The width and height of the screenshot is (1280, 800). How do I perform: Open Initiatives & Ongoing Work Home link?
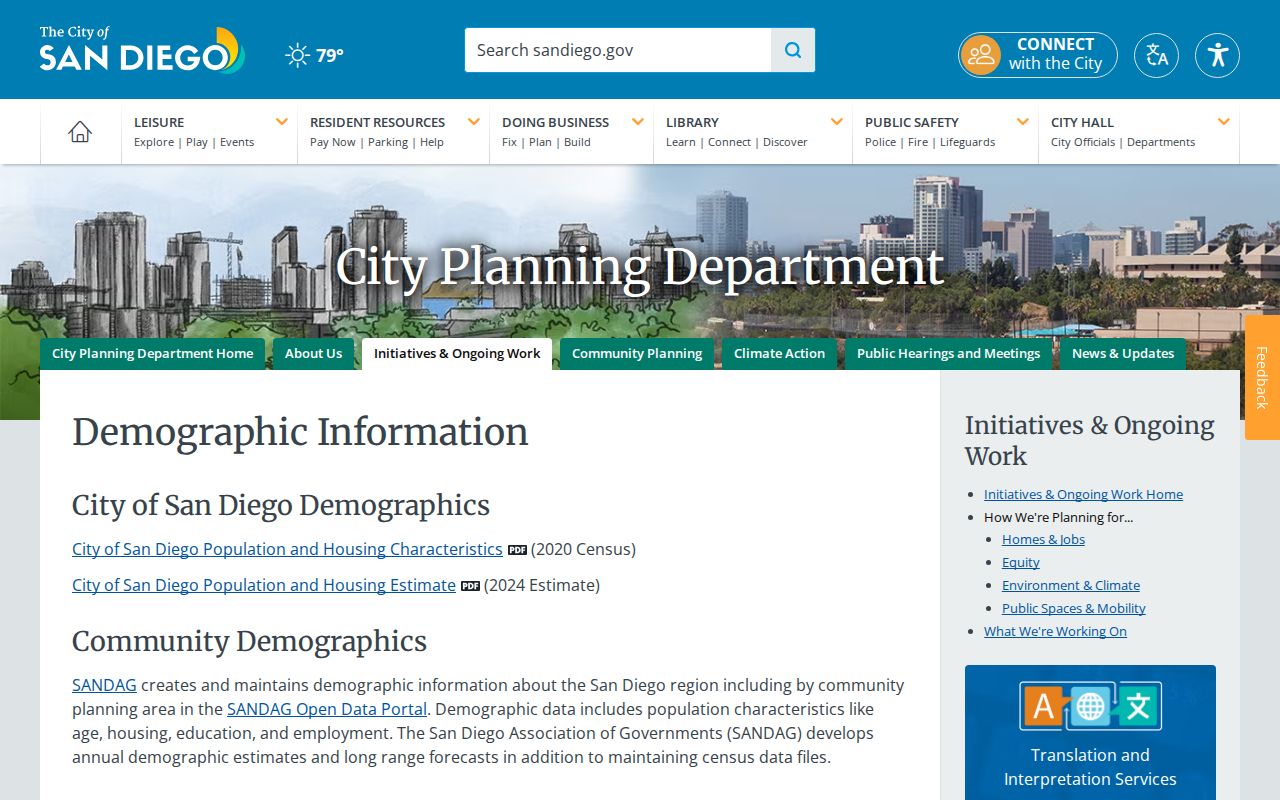[x=1083, y=494]
